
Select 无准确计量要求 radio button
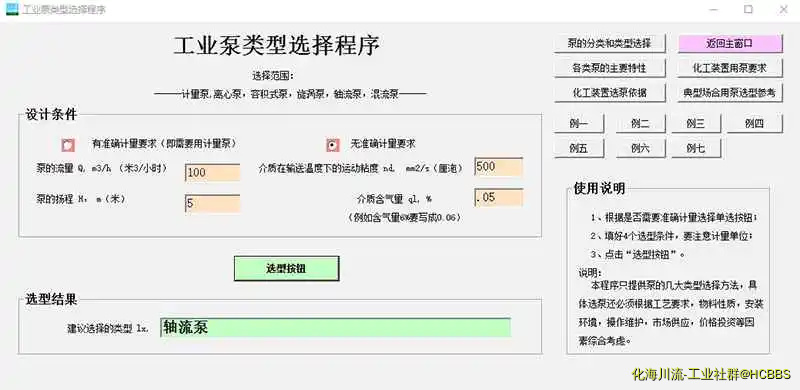333,145
